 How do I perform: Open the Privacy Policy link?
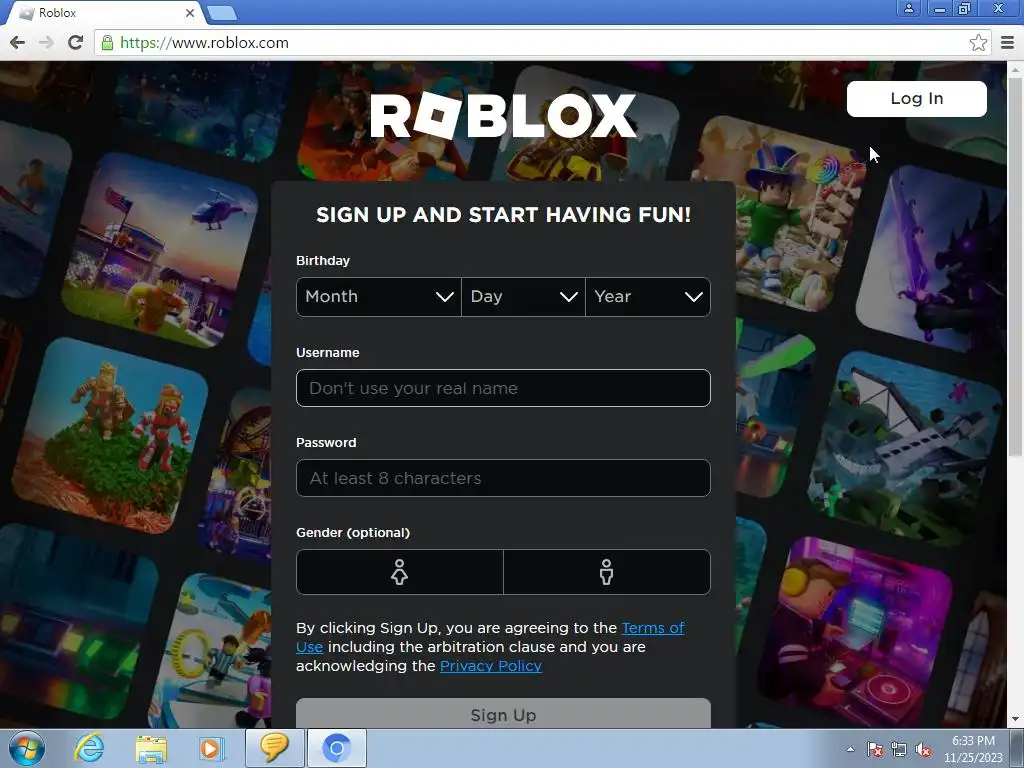click(x=490, y=665)
